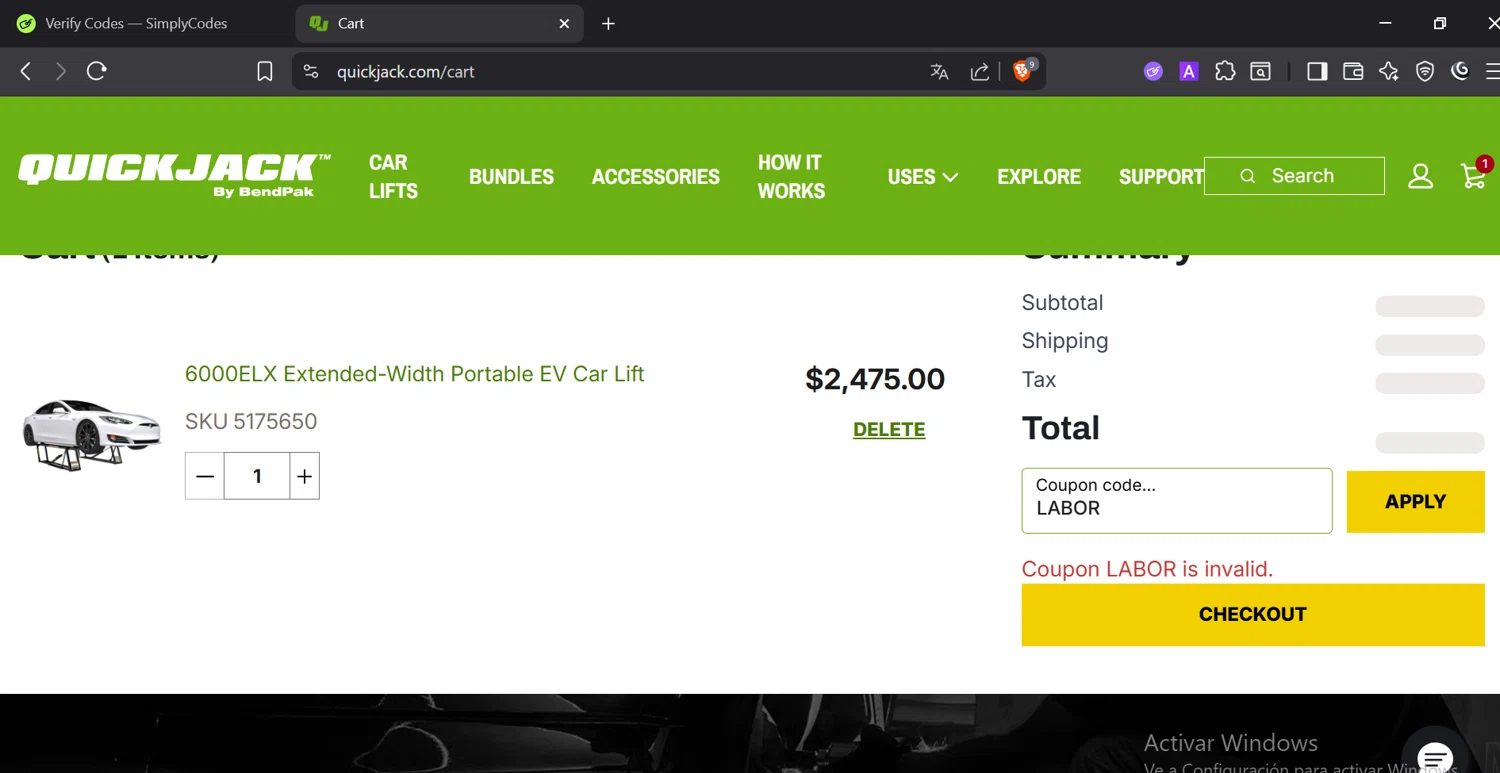Click the QuickJack by BendPak logo
1500x773 pixels.
174,176
